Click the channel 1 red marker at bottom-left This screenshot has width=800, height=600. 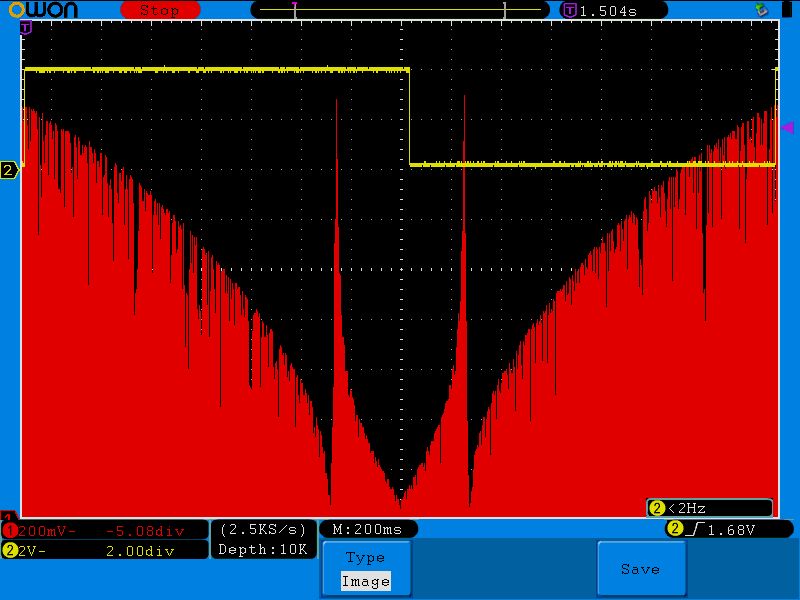[x=9, y=515]
